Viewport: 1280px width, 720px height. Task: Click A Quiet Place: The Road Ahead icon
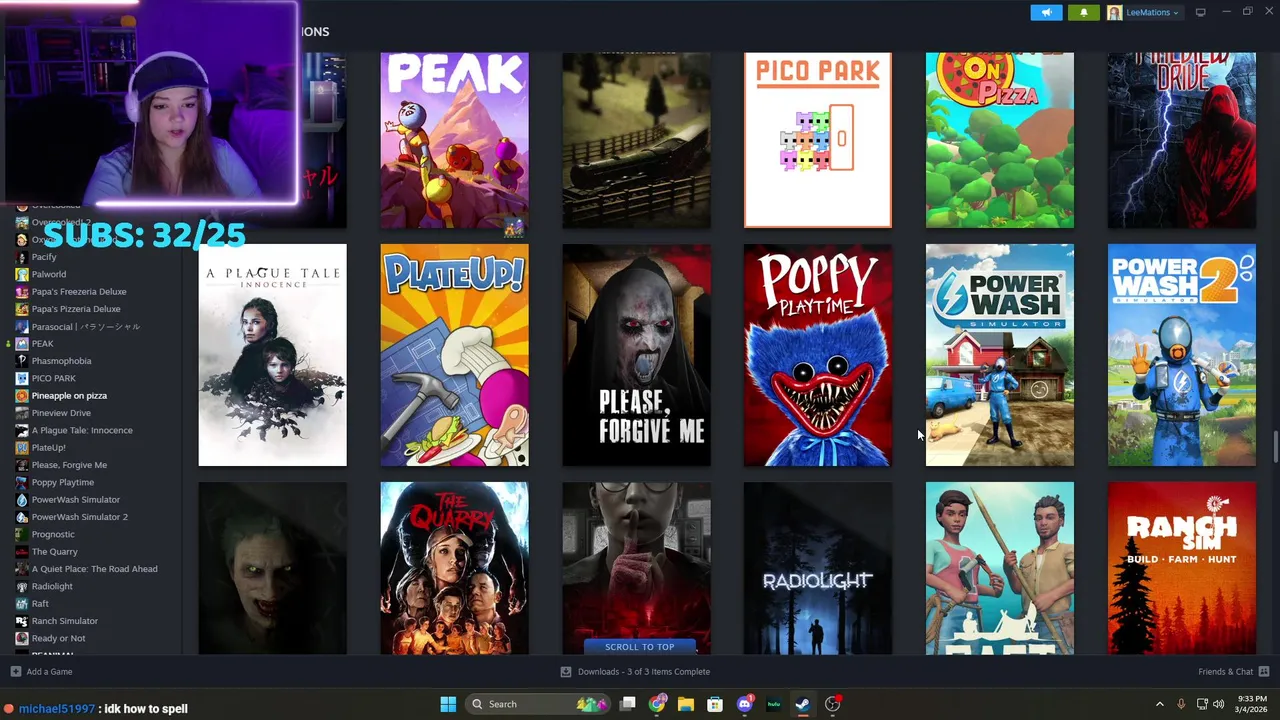22,569
